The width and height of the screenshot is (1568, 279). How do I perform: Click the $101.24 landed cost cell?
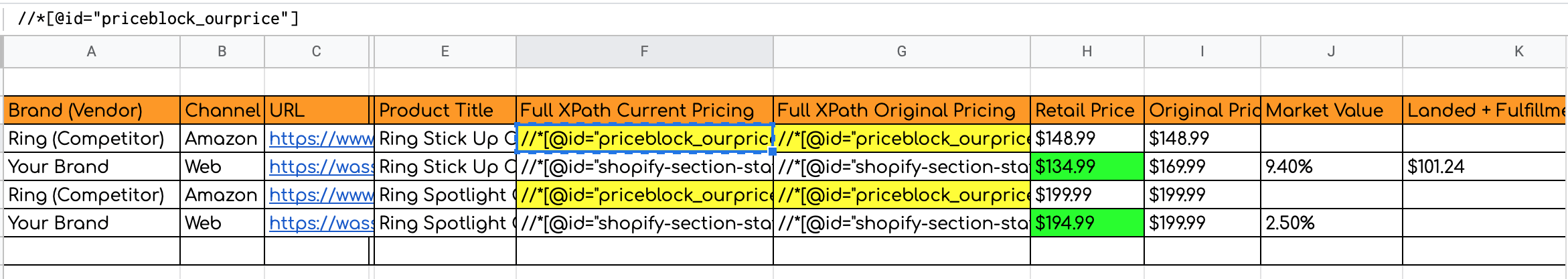point(1484,167)
